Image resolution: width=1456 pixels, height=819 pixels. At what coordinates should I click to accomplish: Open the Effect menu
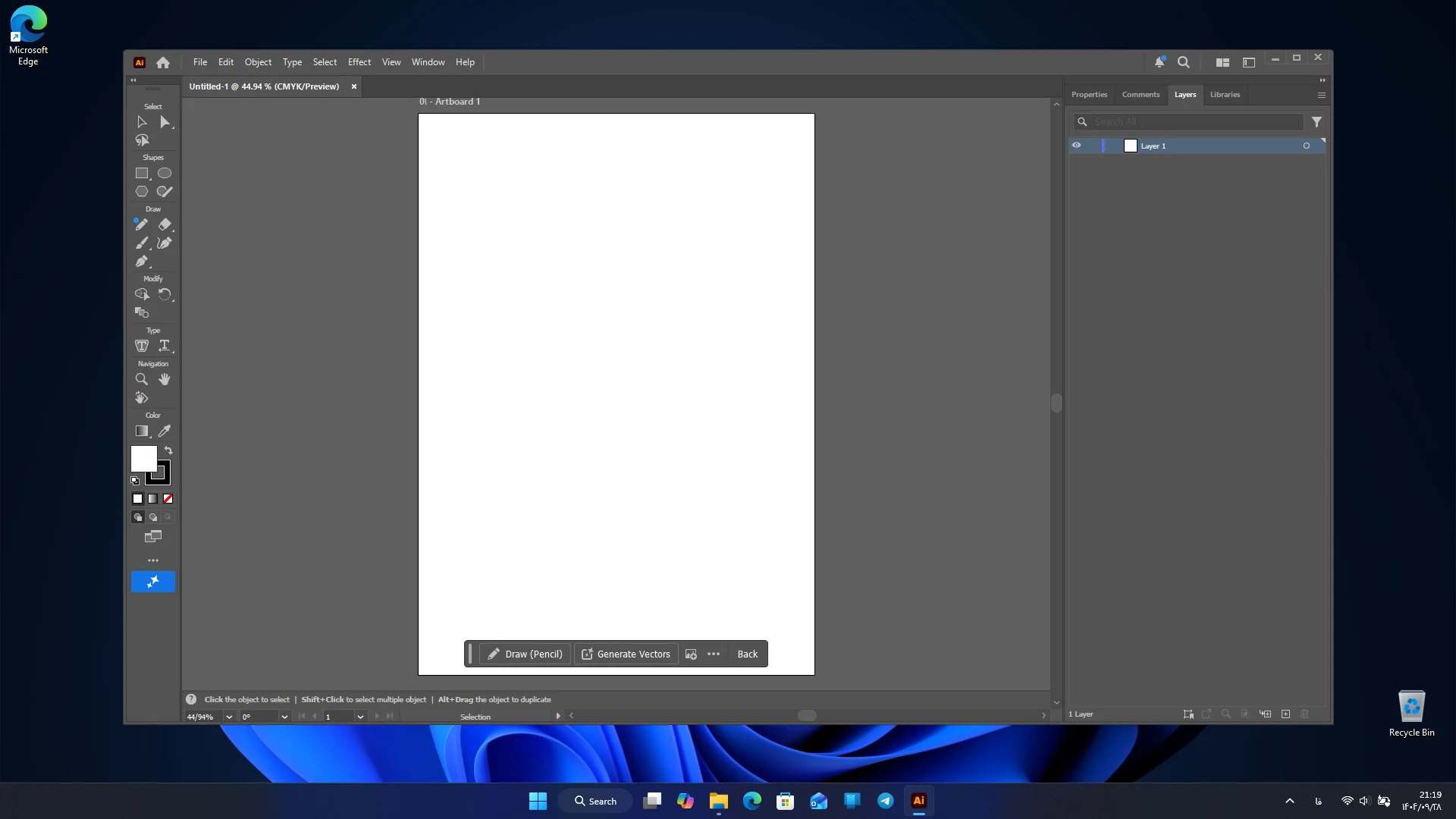359,62
